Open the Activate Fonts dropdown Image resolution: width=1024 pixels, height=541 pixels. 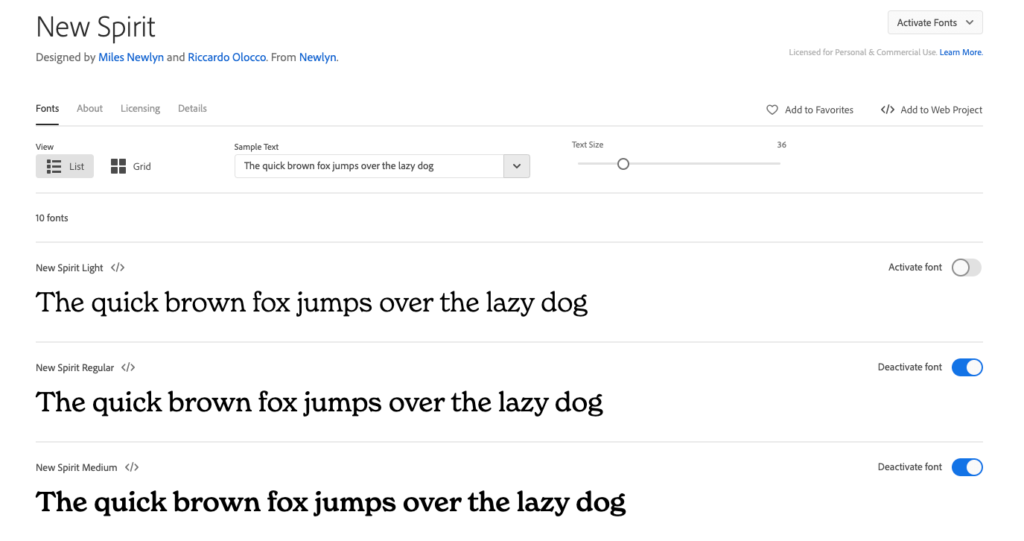(x=935, y=23)
